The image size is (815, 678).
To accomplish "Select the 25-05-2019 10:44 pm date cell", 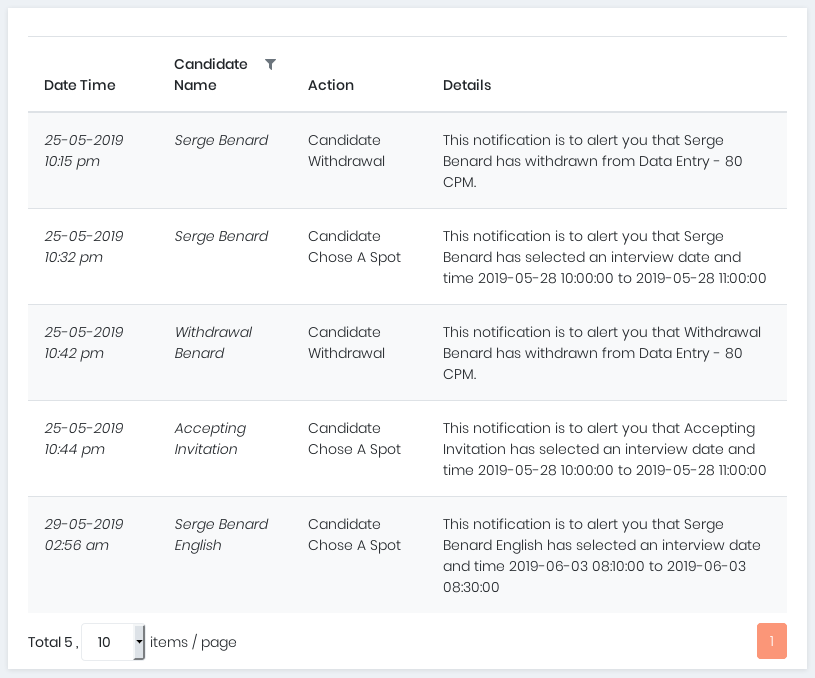I will 84,438.
